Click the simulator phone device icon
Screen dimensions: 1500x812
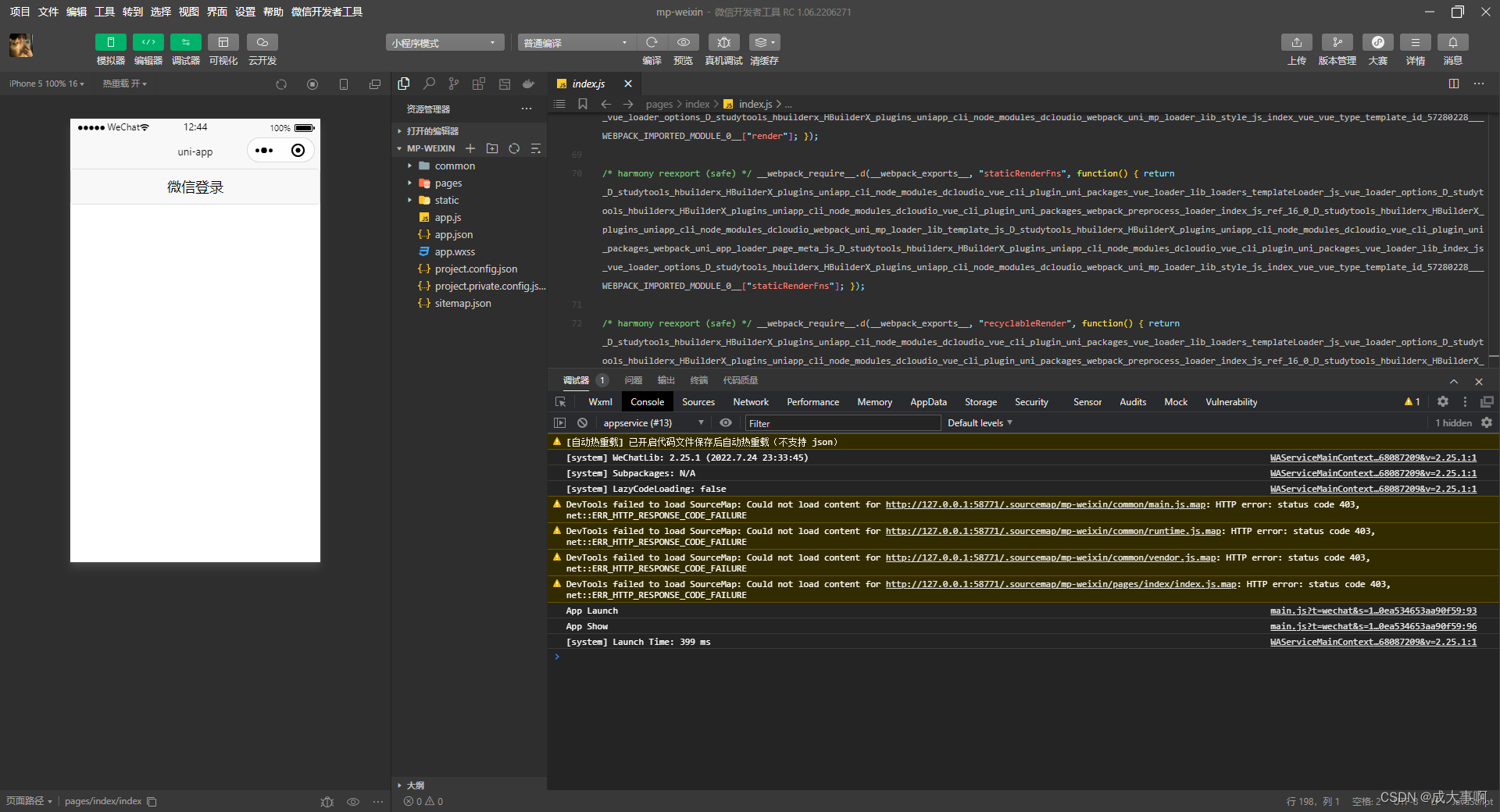pyautogui.click(x=344, y=84)
